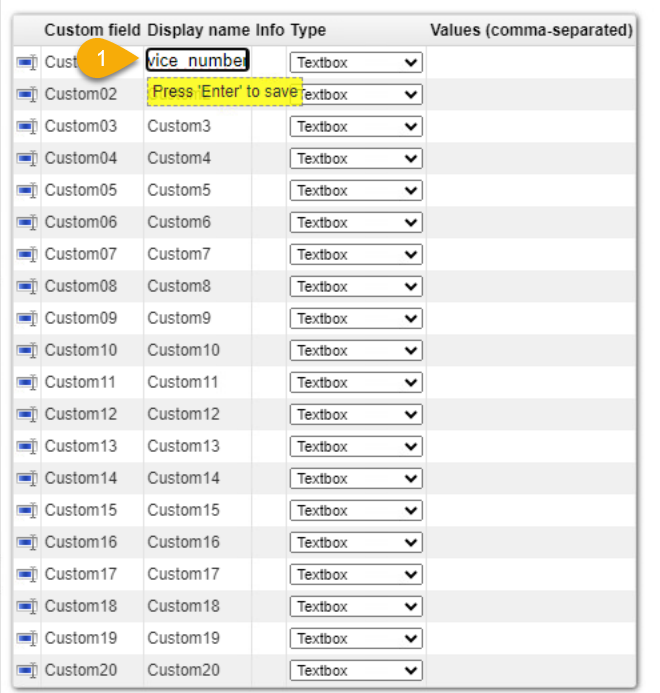Click the field icon beside Custom12

(27, 414)
